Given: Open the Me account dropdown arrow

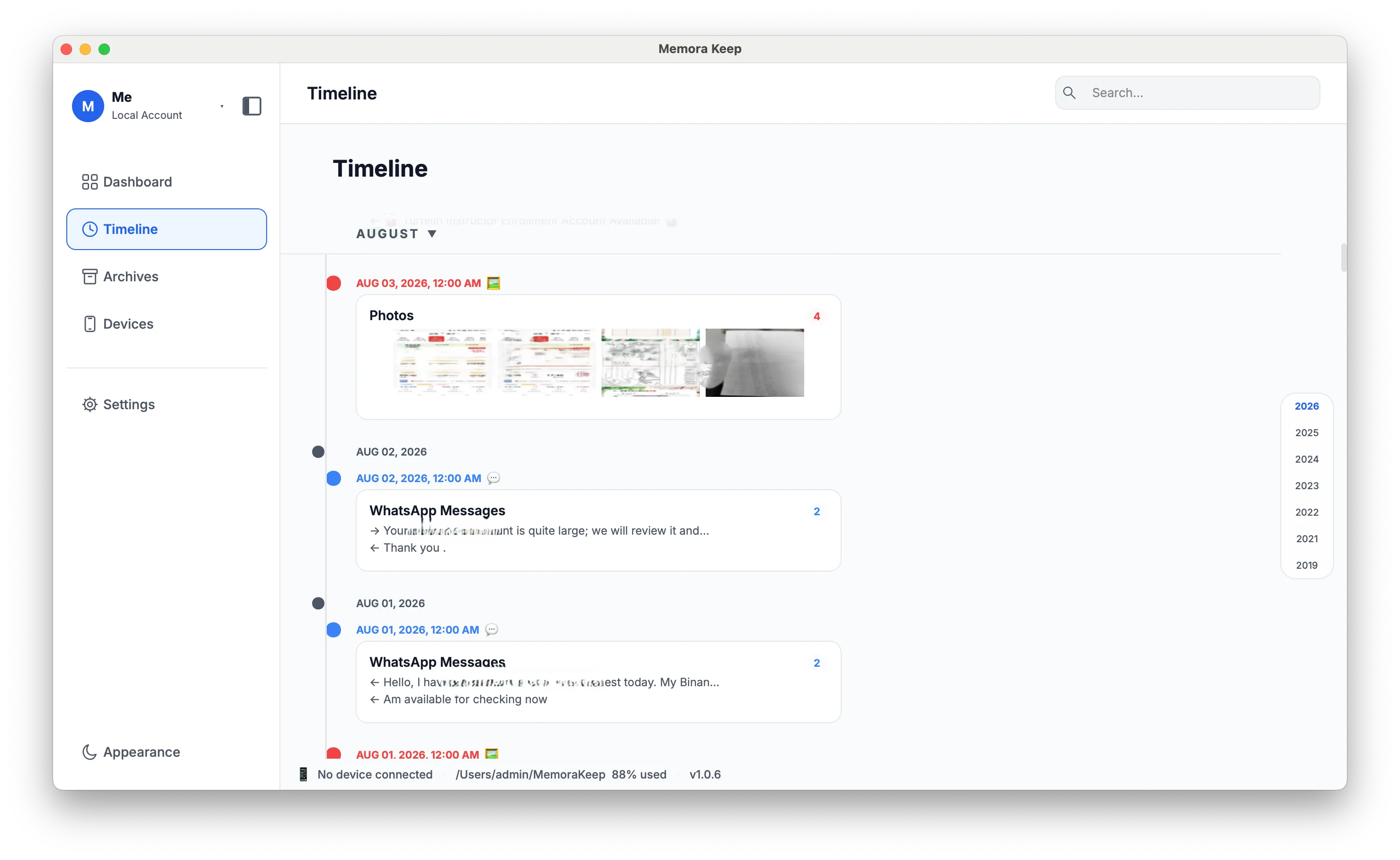Looking at the screenshot, I should [x=222, y=107].
